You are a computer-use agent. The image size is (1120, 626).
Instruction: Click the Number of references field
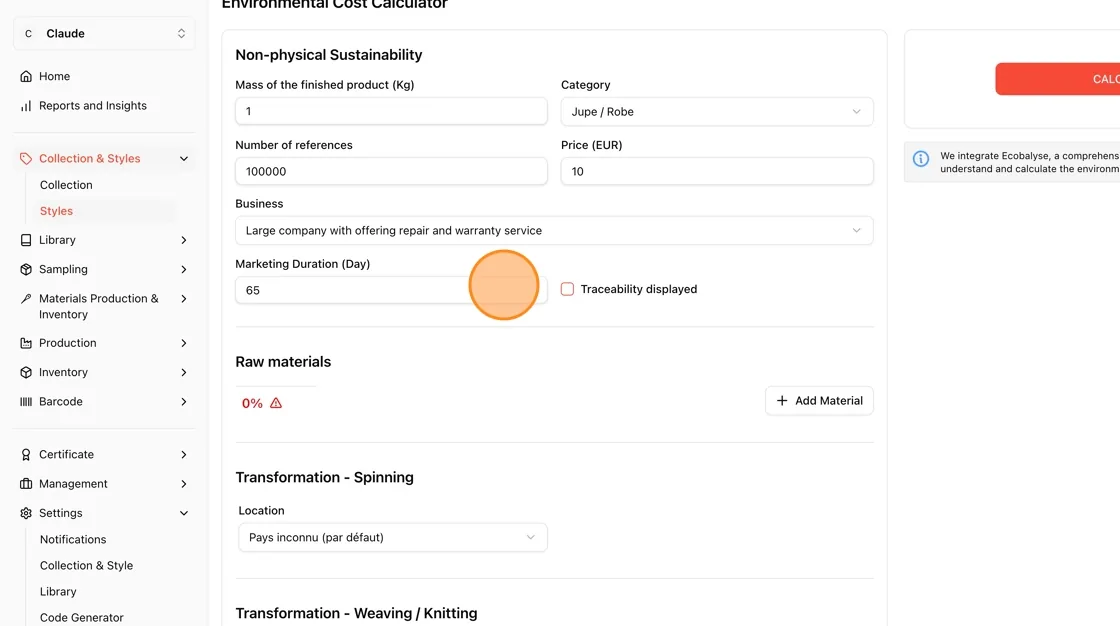pos(391,172)
